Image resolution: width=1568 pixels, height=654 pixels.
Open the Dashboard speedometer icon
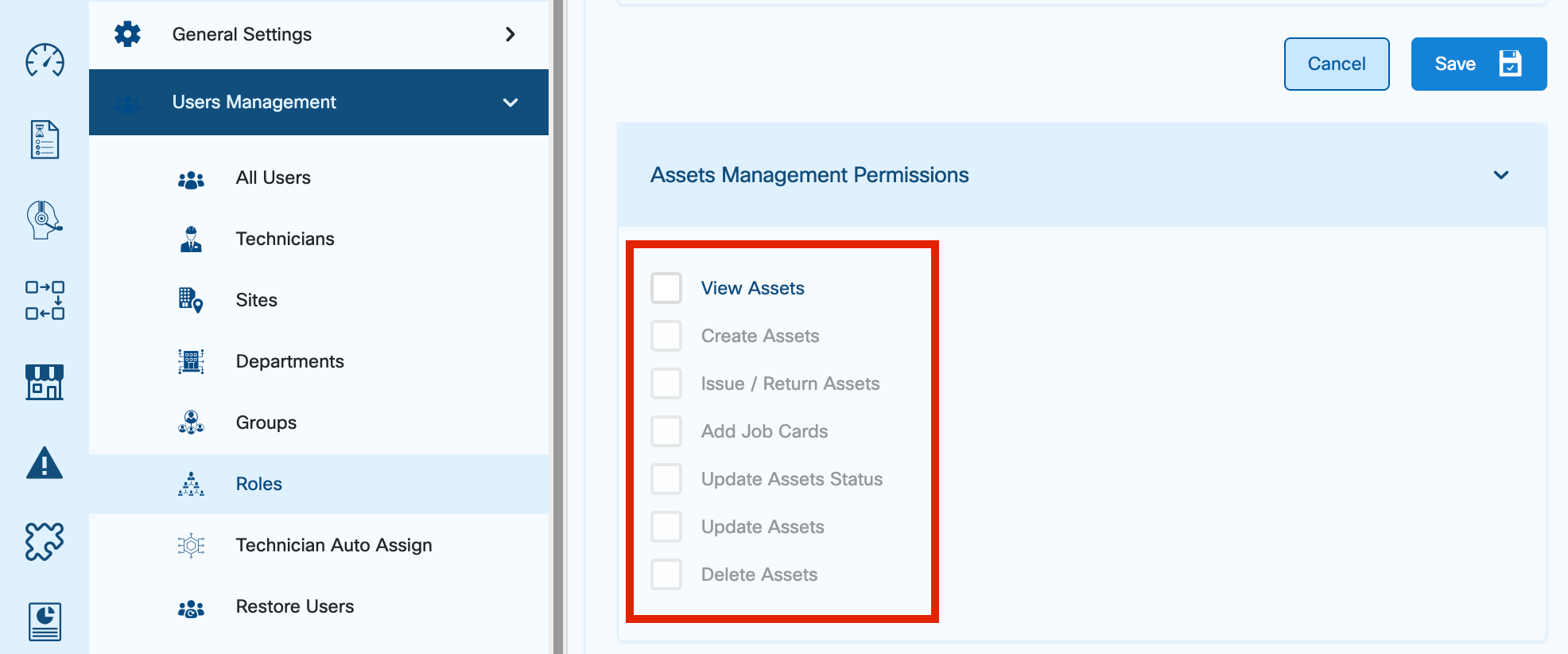pos(45,60)
